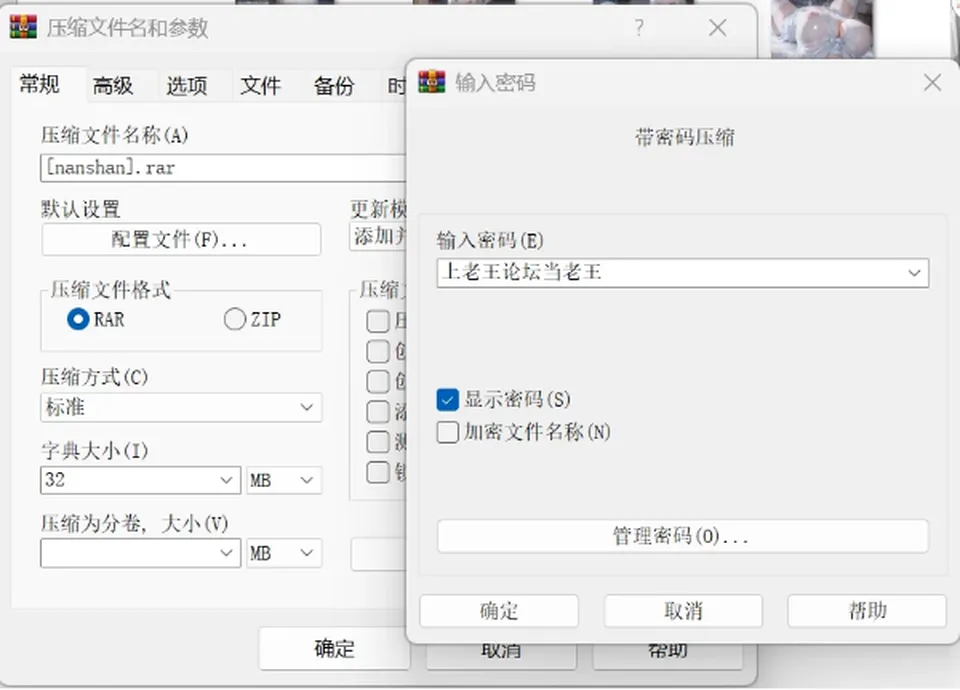
Task: Click the 压缩文件格式 group label
Action: (110, 289)
